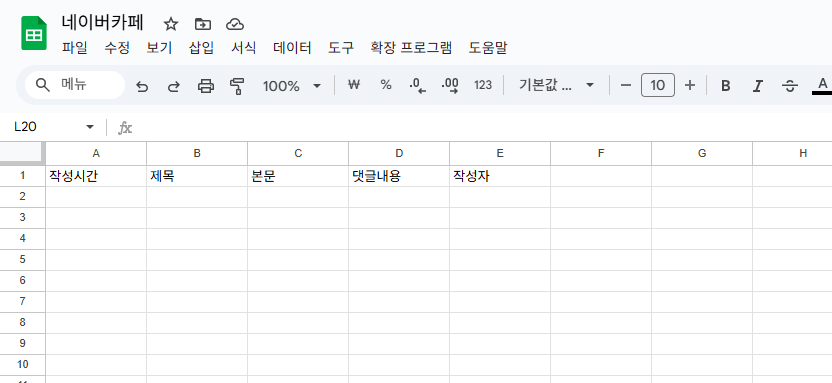This screenshot has width=832, height=383.
Task: Star the 네이버카페 document
Action: pyautogui.click(x=171, y=24)
